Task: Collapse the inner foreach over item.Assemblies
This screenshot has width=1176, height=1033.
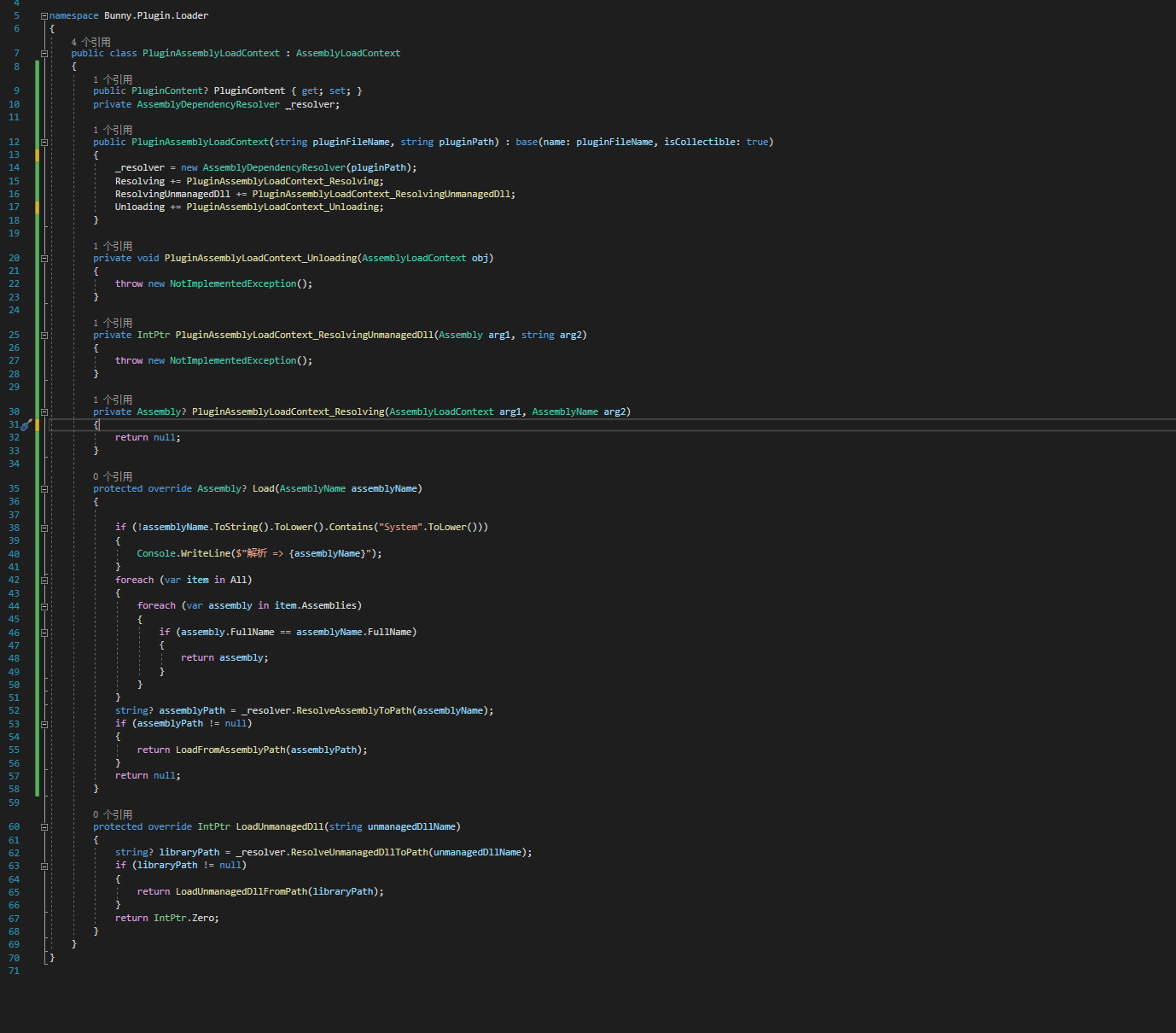Action: pyautogui.click(x=44, y=605)
